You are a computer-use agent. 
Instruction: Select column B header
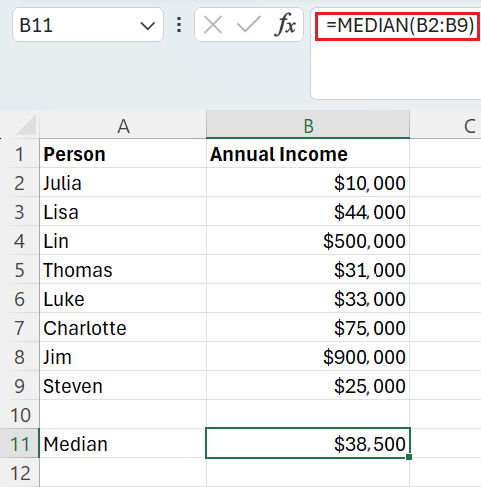pos(308,126)
